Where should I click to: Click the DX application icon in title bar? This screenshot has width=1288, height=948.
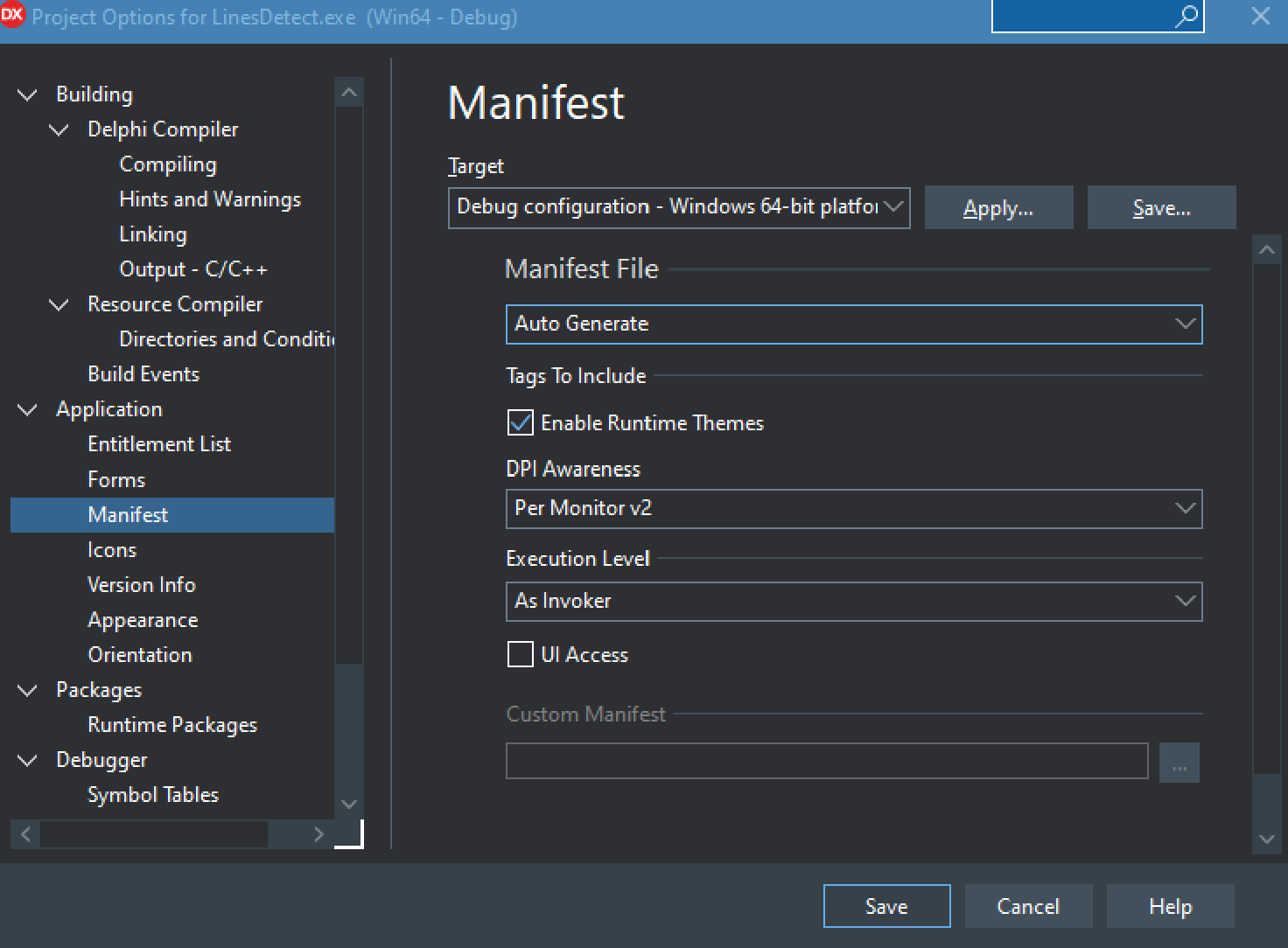[x=12, y=14]
